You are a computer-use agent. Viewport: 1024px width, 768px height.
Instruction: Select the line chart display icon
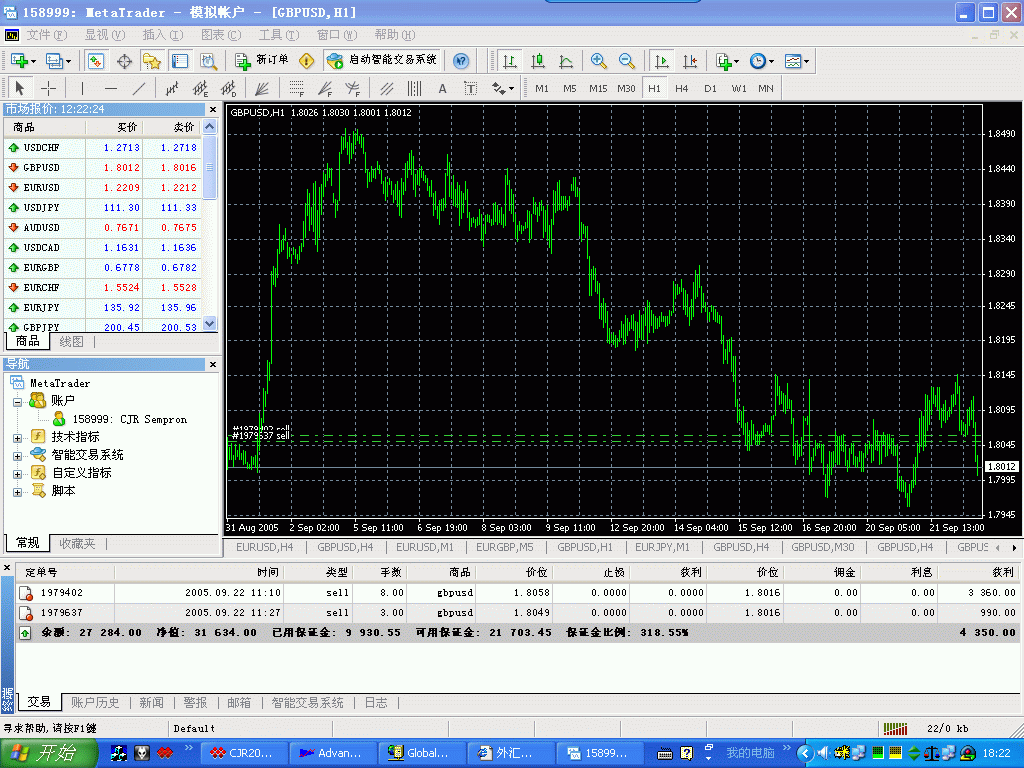tap(566, 61)
